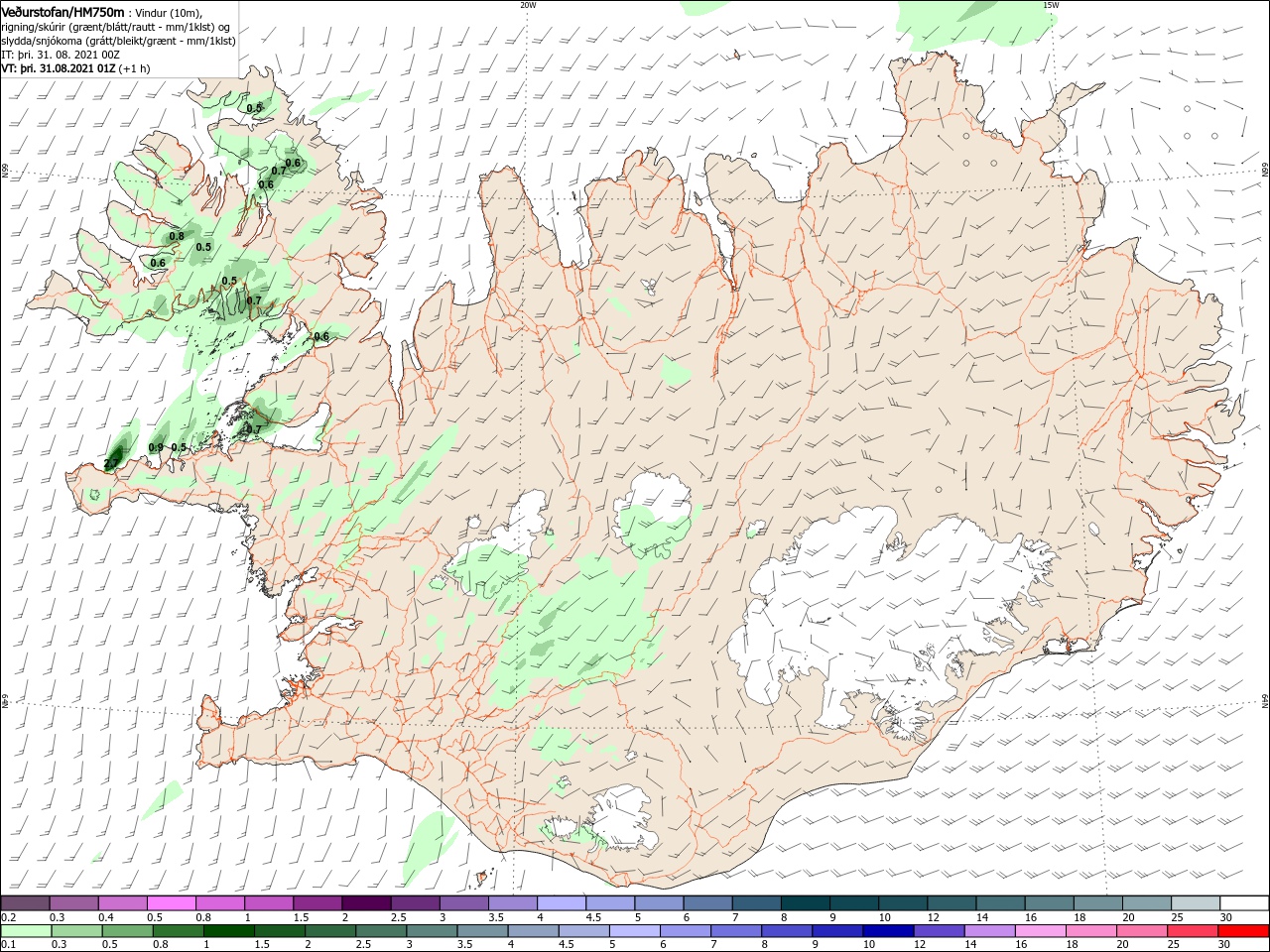Click the white Mýrdalsjökull glacier near south coast
Image resolution: width=1270 pixels, height=952 pixels.
[x=621, y=817]
